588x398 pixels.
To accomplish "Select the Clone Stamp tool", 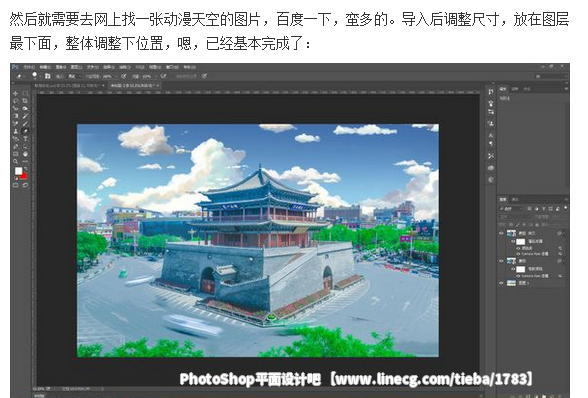I will click(x=15, y=131).
